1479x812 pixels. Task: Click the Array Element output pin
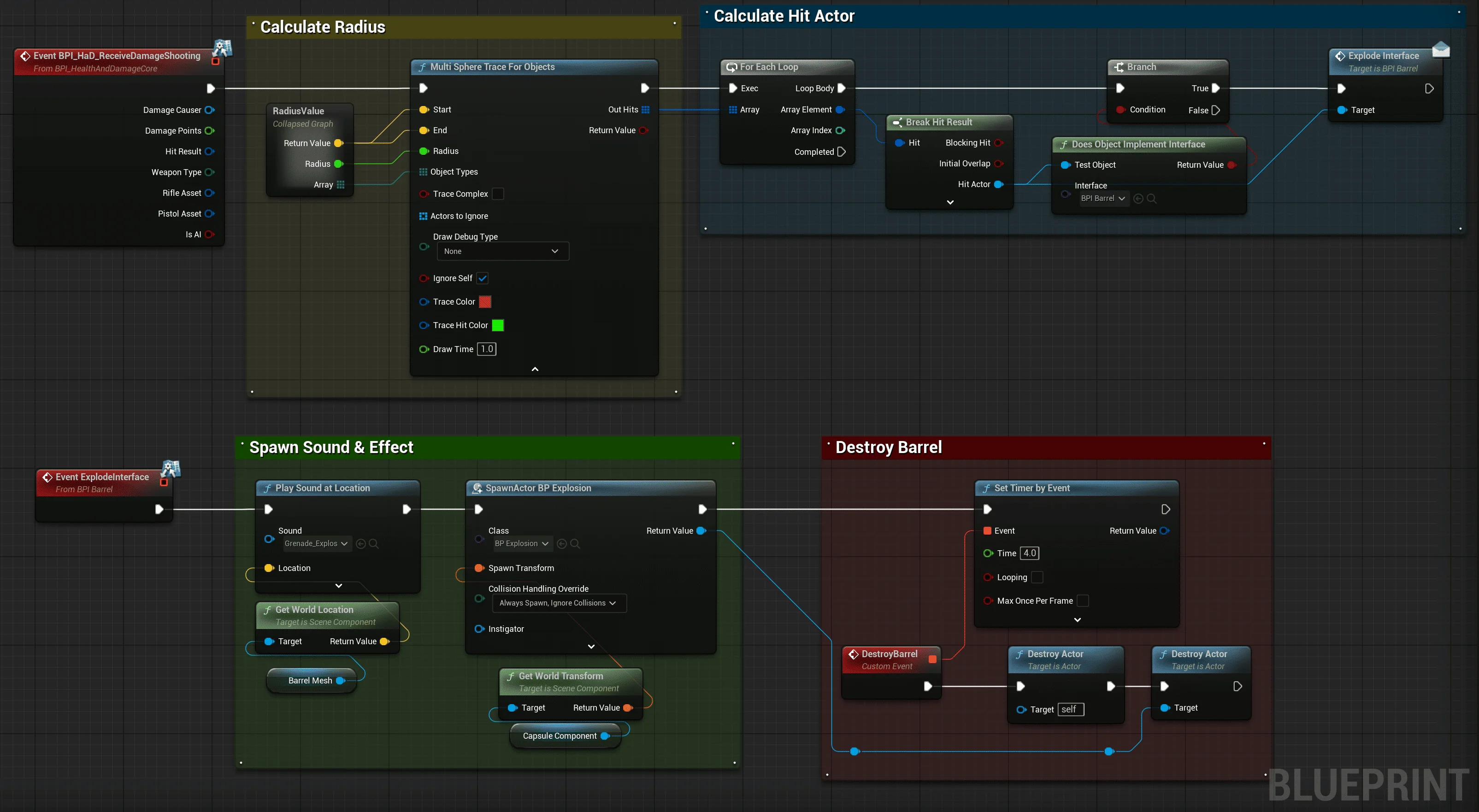click(x=840, y=109)
